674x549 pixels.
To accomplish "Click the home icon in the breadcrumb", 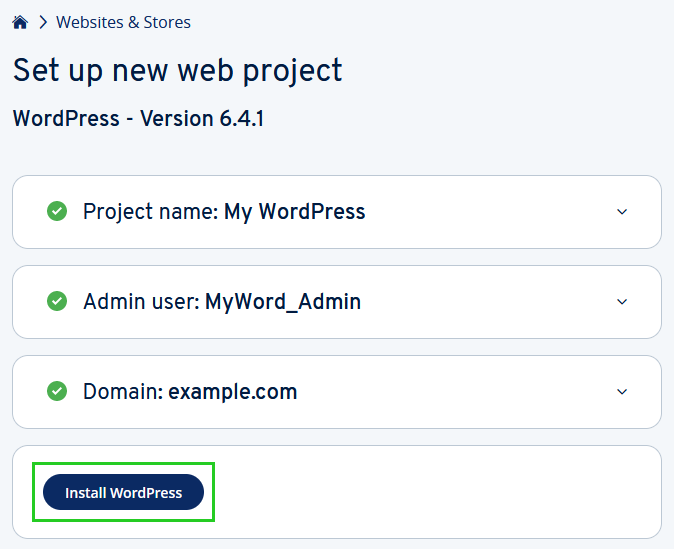I will click(x=20, y=22).
